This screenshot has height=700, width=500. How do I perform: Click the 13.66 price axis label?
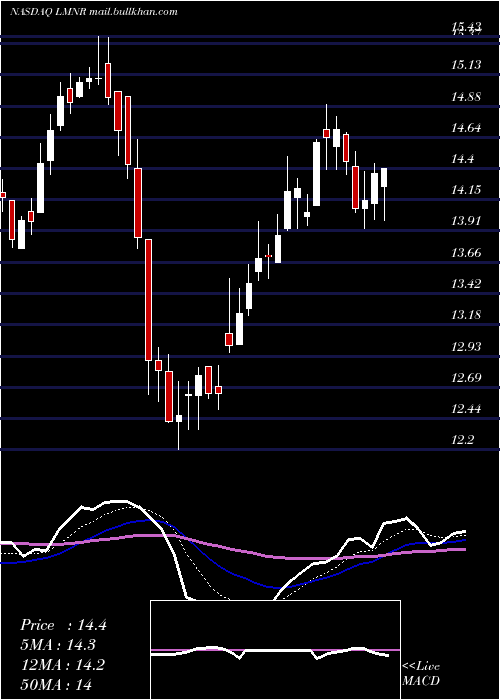(466, 253)
